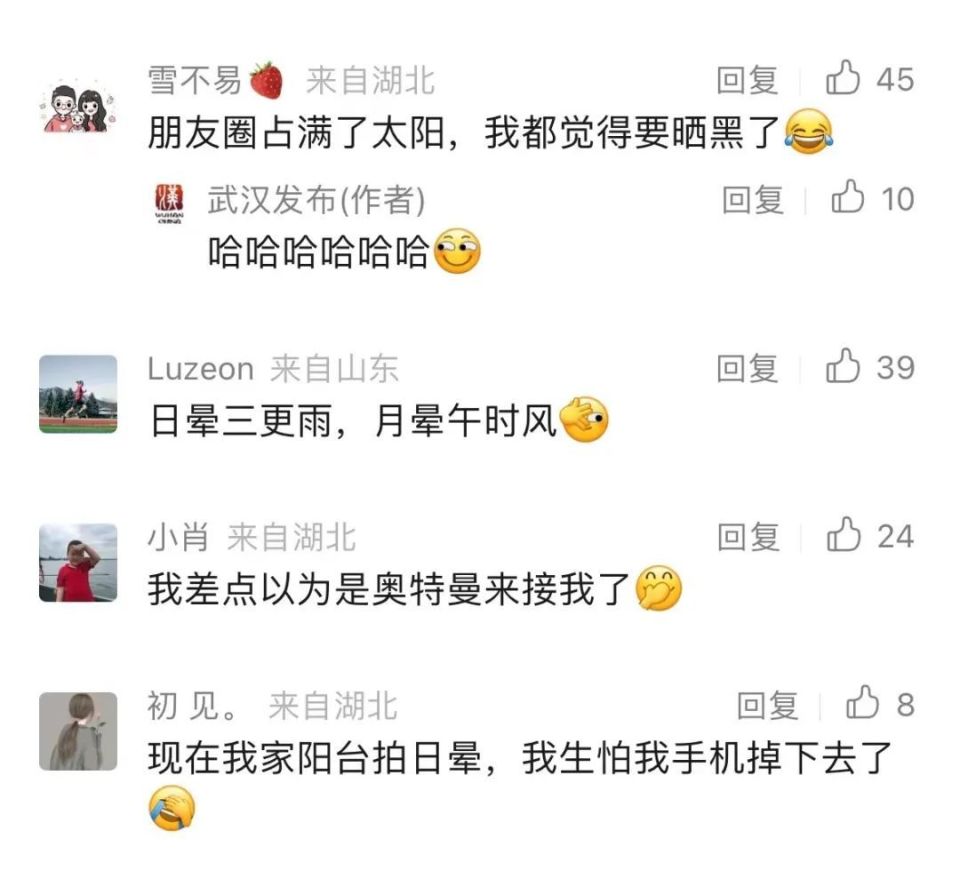Viewport: 960px width, 887px height.
Task: Like 小肖's comment with 24 likes
Action: click(844, 534)
